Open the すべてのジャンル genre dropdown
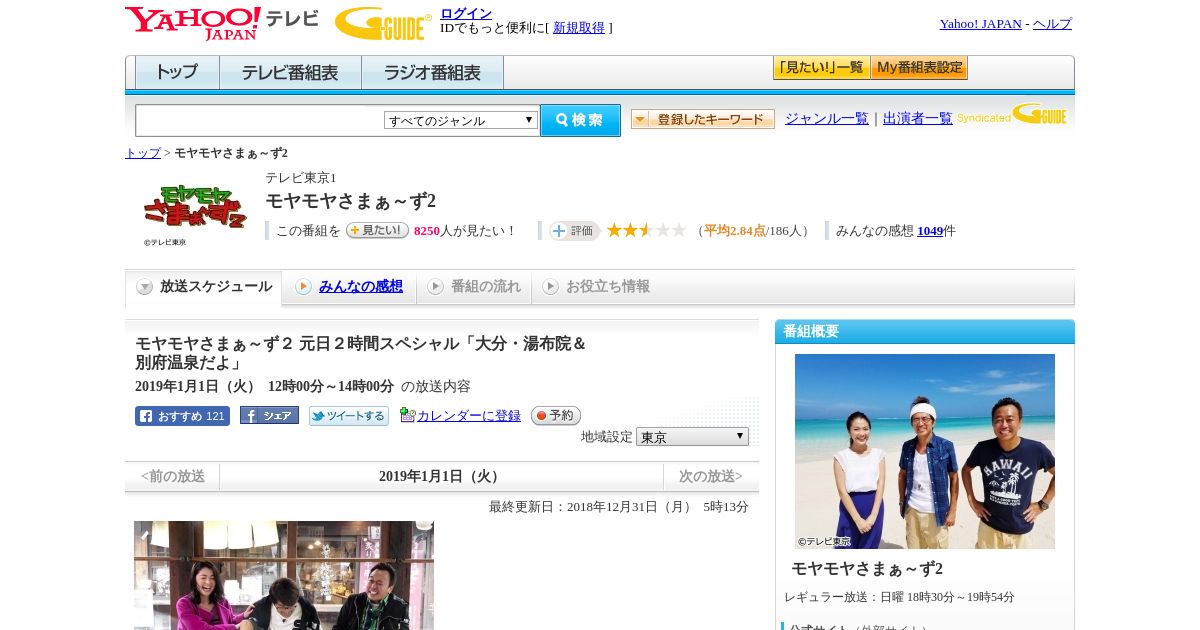Screen dimensions: 1200x630 (461, 120)
